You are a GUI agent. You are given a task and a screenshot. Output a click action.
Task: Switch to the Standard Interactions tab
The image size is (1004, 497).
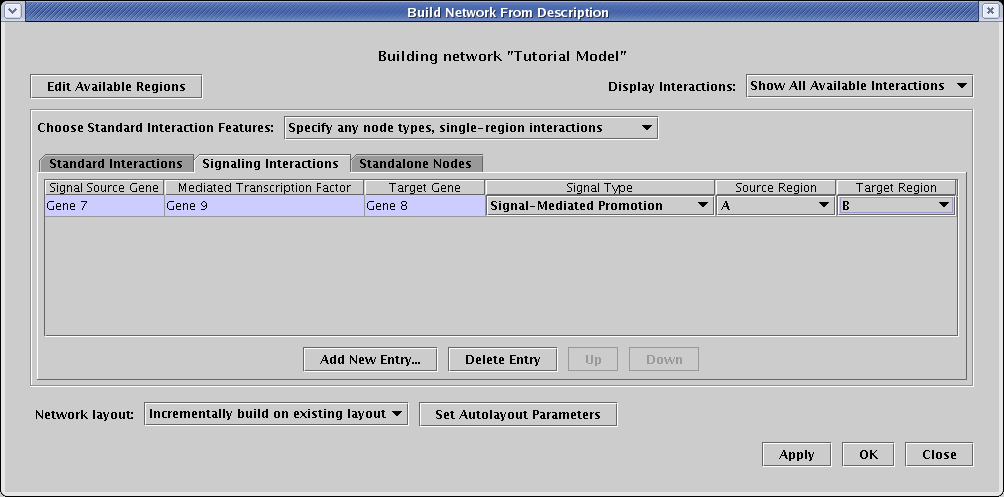tap(116, 163)
